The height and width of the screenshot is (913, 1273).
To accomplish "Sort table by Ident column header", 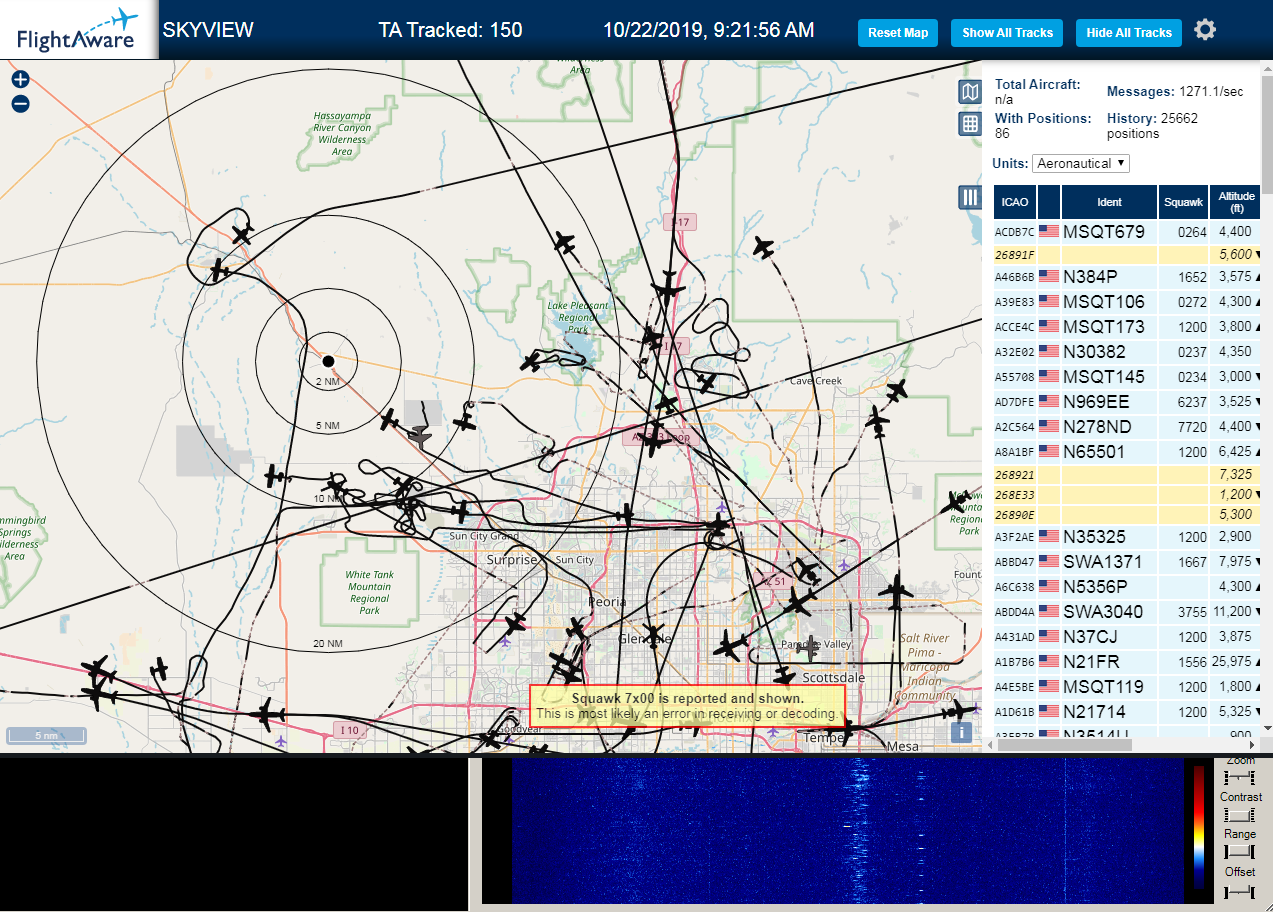I will pos(1109,202).
